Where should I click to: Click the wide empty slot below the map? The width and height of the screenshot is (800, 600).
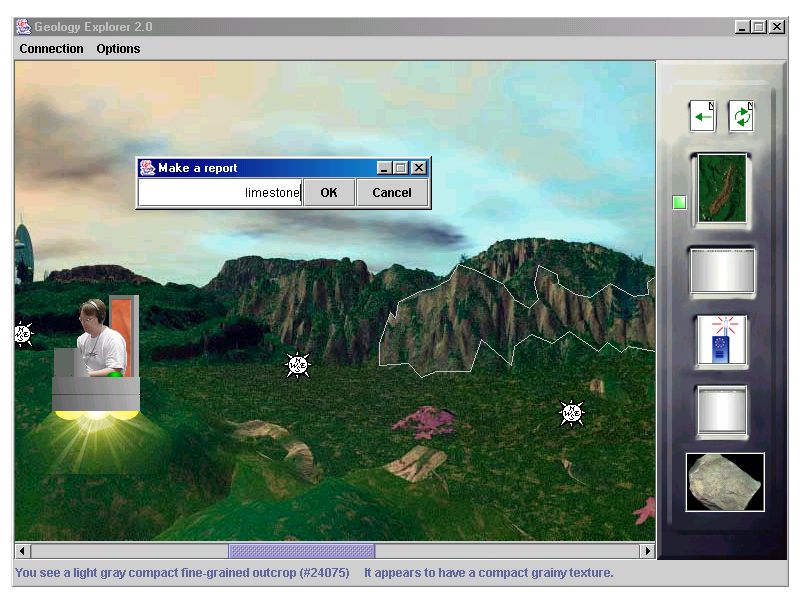tap(722, 271)
